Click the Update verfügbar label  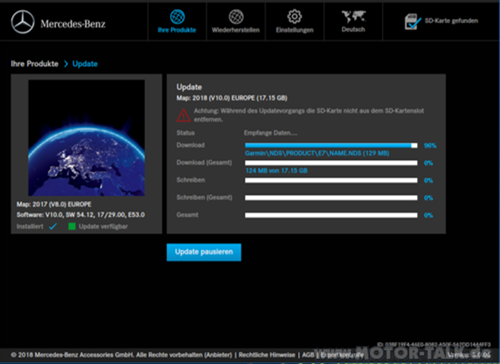click(x=103, y=226)
